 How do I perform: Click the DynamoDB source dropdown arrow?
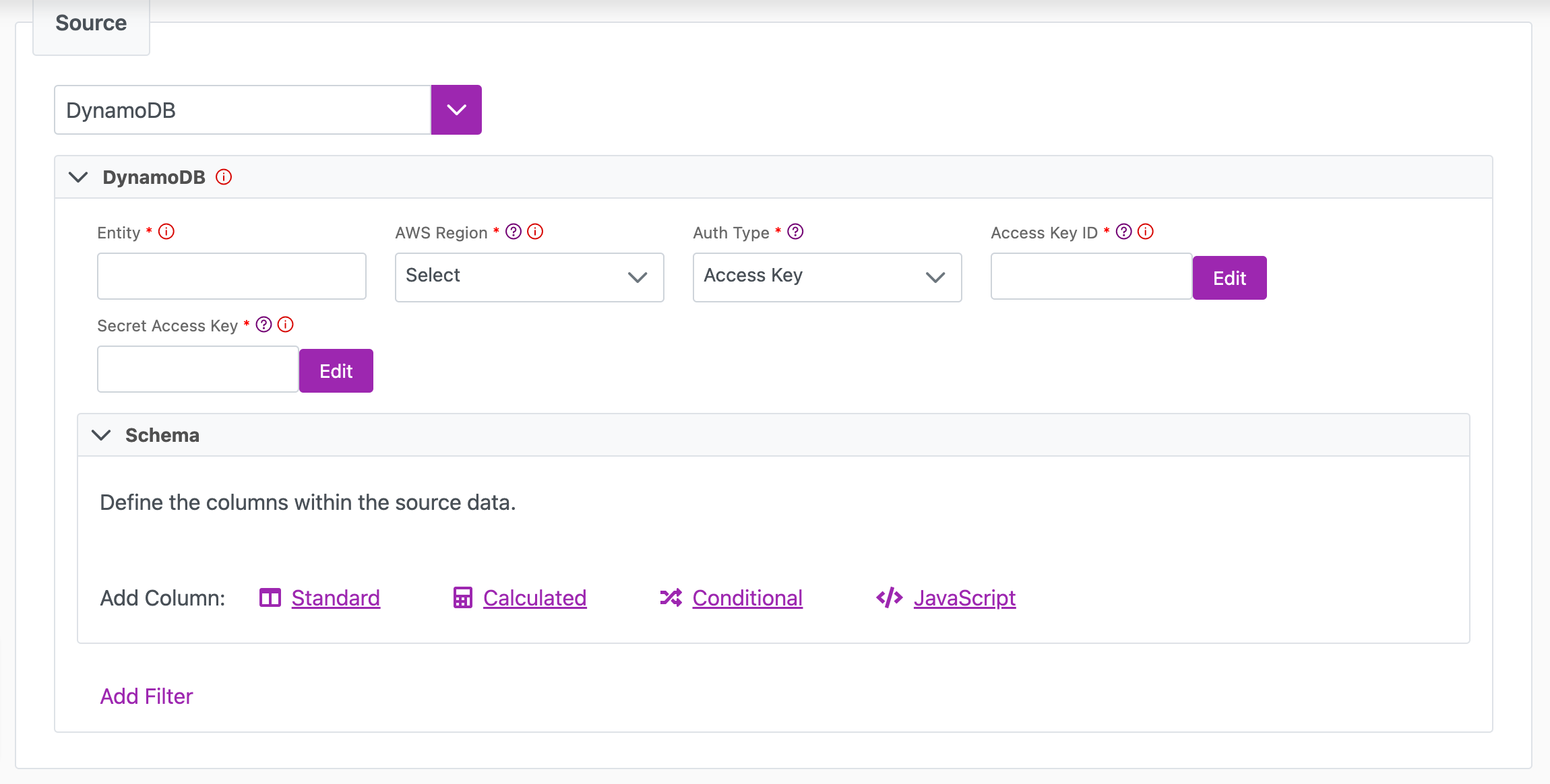tap(456, 110)
